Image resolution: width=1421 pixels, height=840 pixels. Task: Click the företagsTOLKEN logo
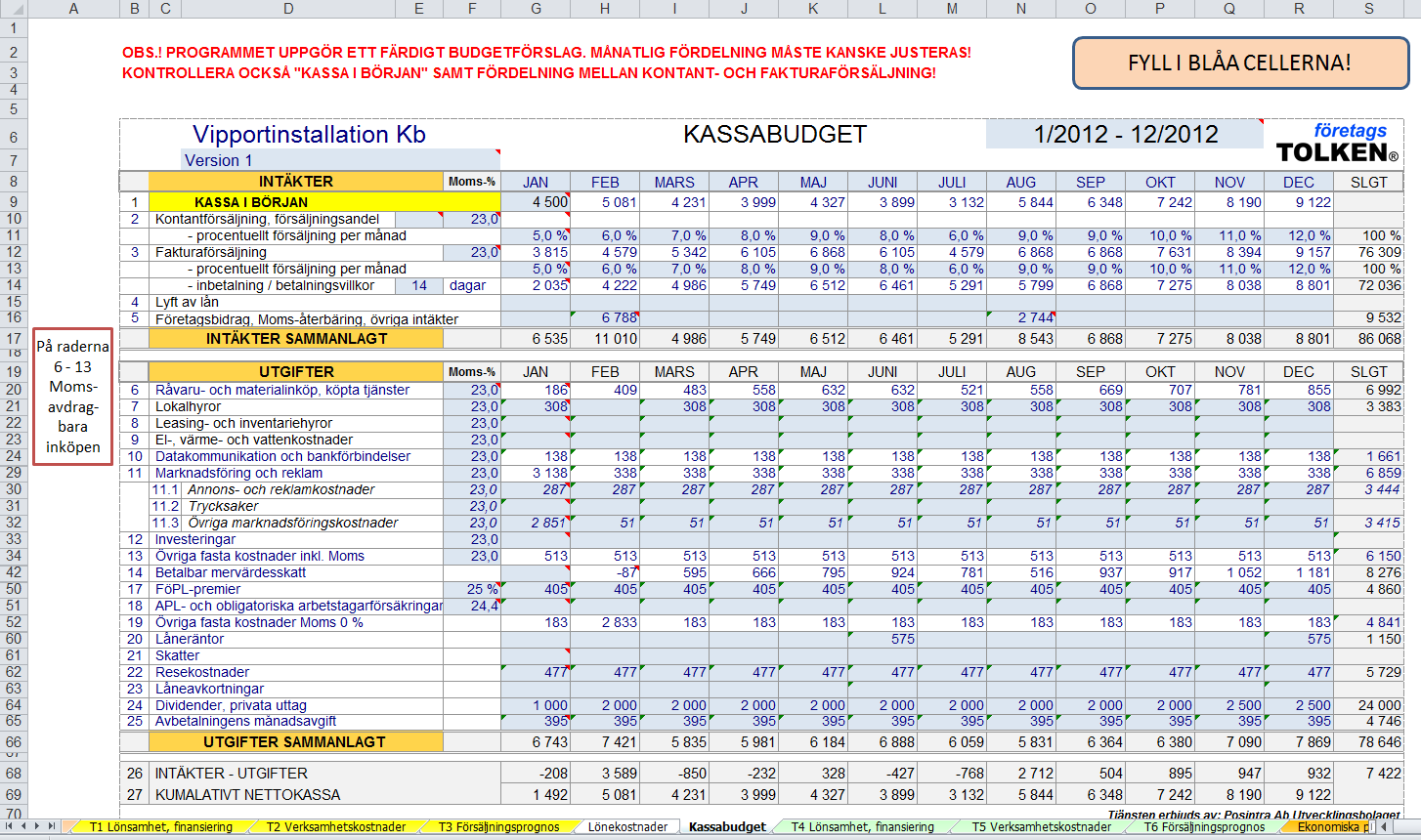[x=1338, y=143]
